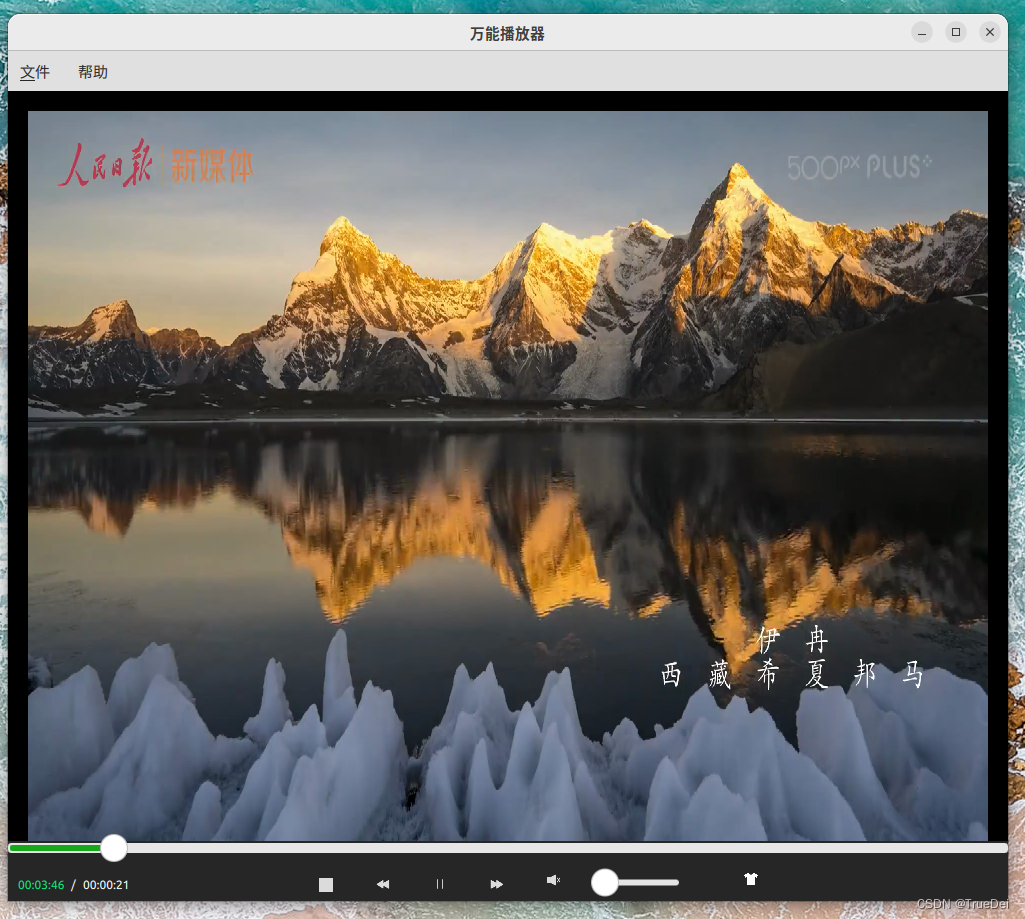Click the green played portion of the progress bar
The width and height of the screenshot is (1025, 919).
(55, 848)
